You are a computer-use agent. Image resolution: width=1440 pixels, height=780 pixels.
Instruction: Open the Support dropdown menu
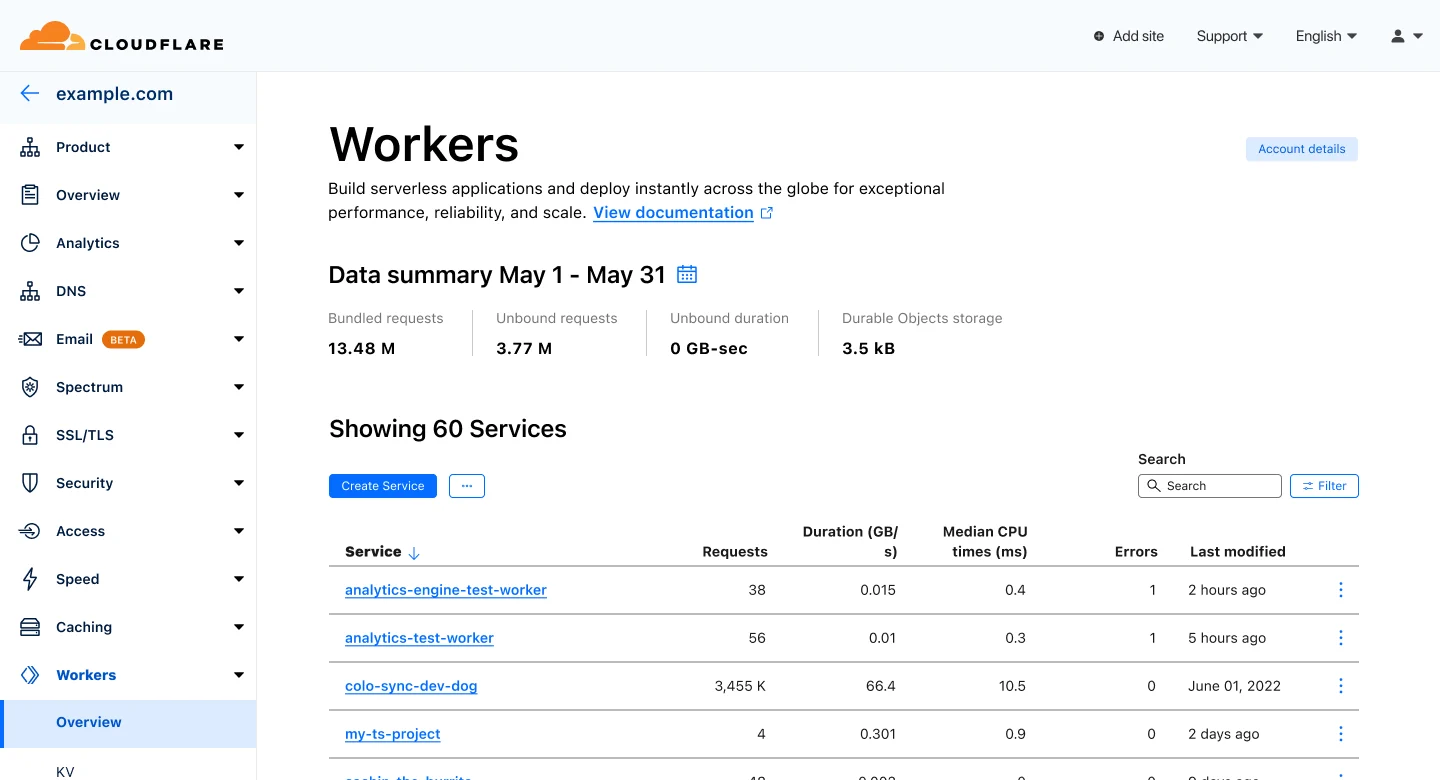tap(1230, 36)
